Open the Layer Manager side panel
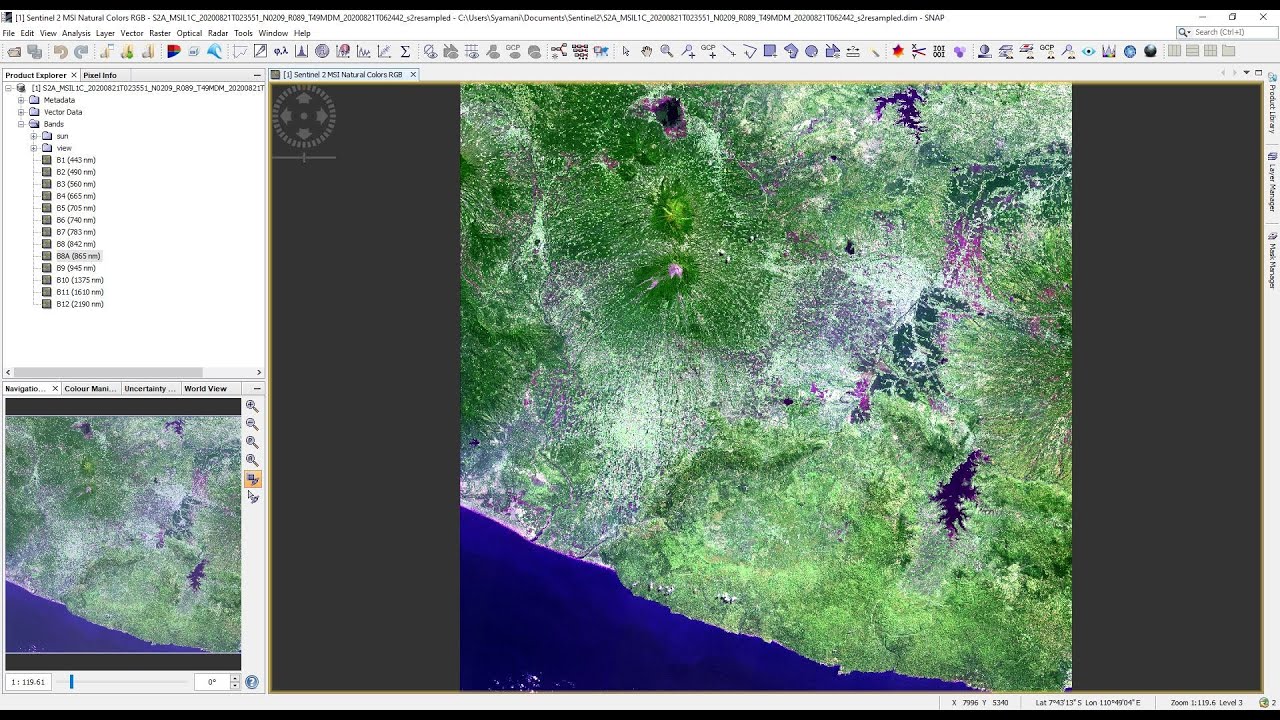The height and width of the screenshot is (720, 1280). tap(1272, 182)
